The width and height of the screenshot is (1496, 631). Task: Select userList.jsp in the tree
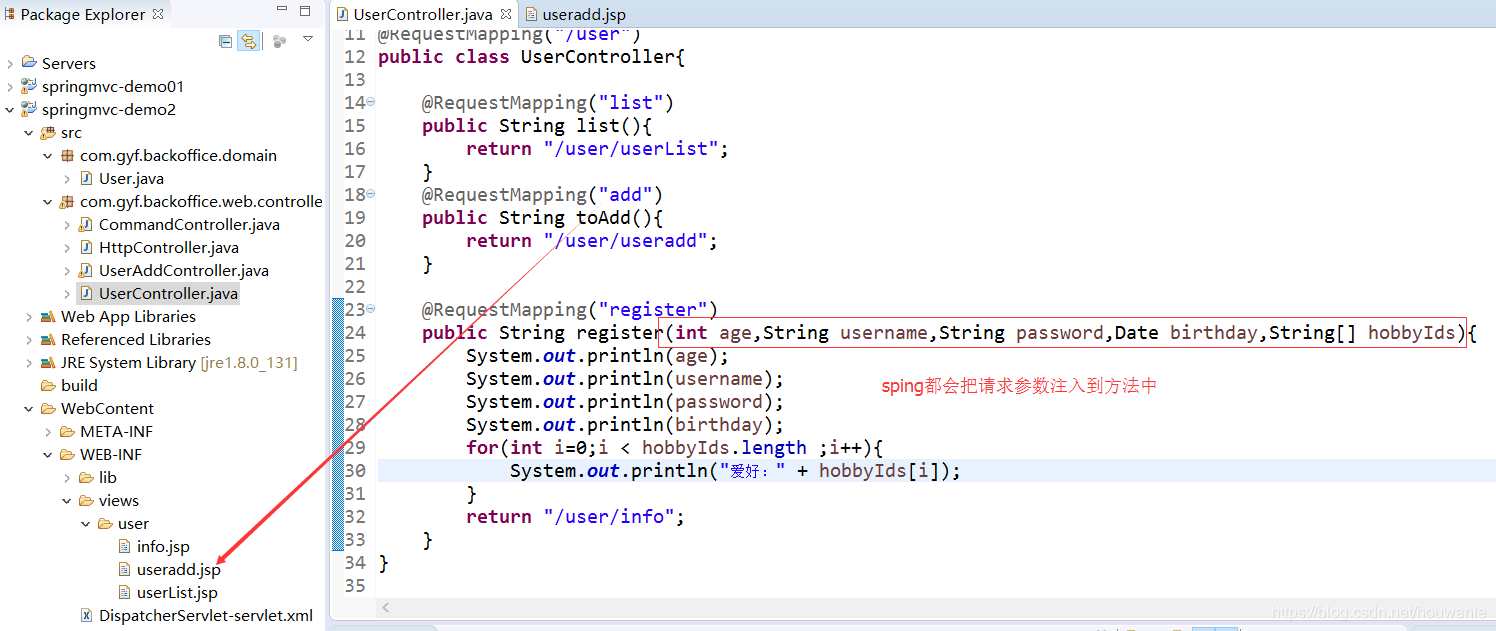click(177, 592)
